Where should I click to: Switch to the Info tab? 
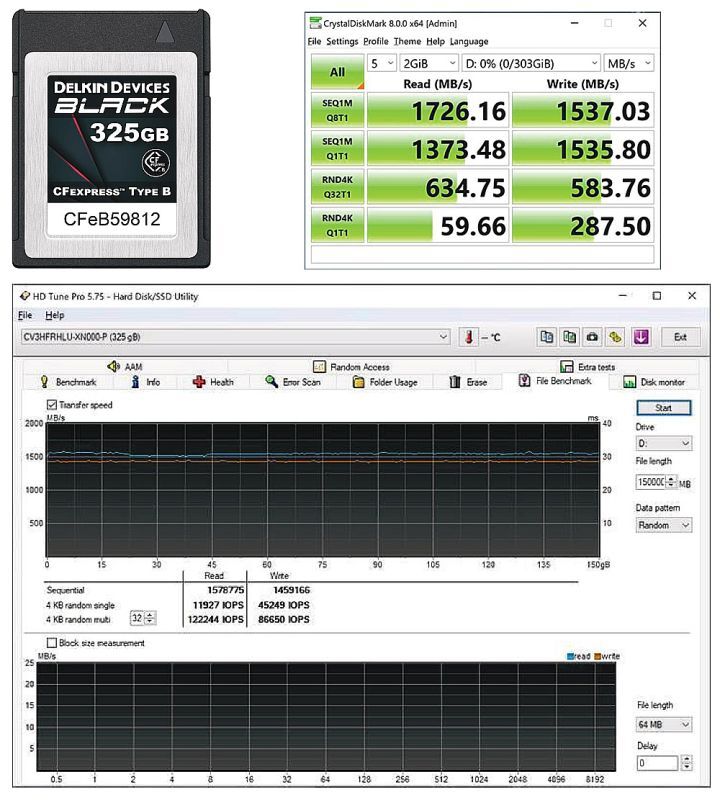pos(146,382)
